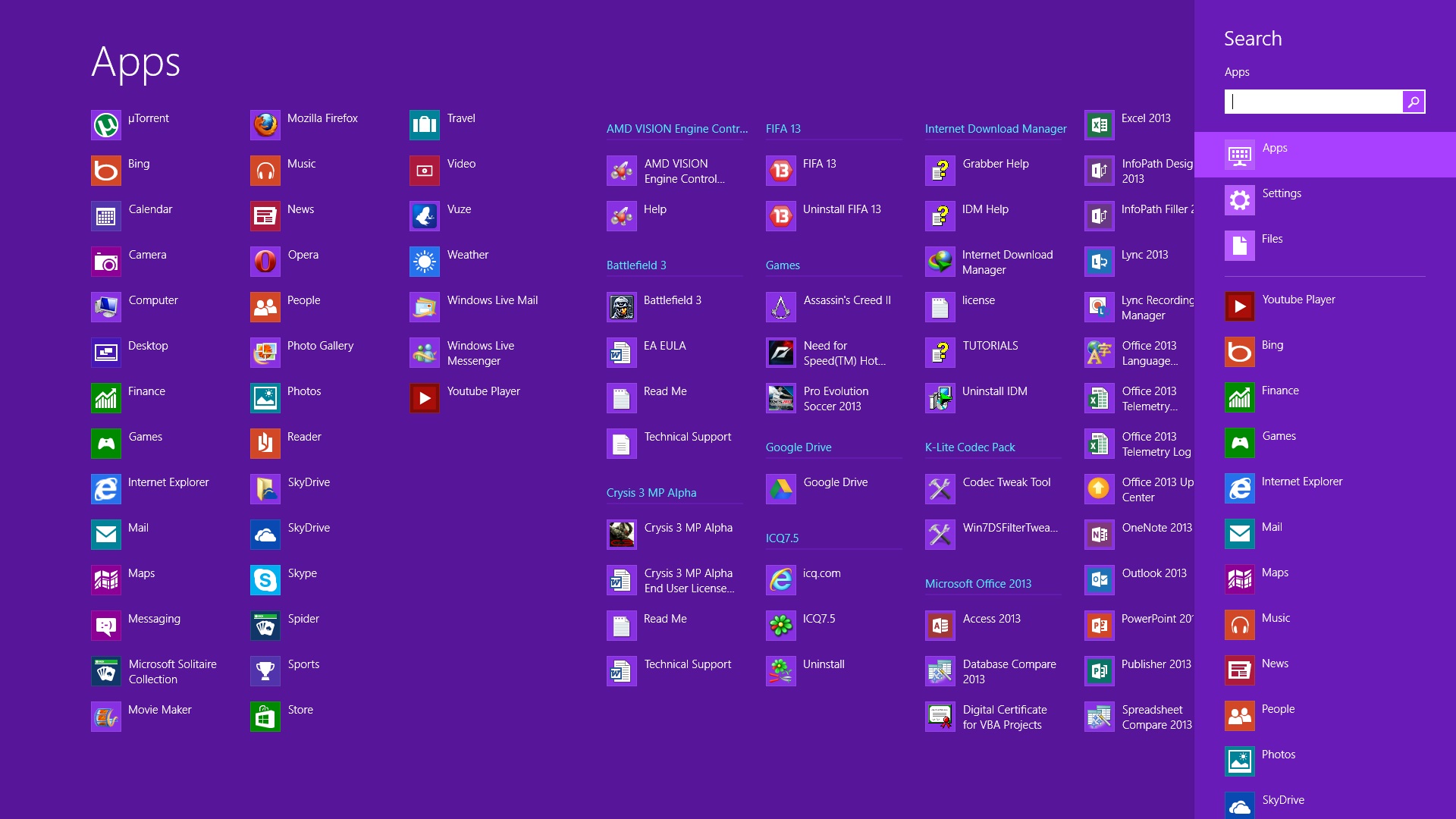The image size is (1456, 819).
Task: Open Excel 2013 icon
Action: [x=1100, y=125]
